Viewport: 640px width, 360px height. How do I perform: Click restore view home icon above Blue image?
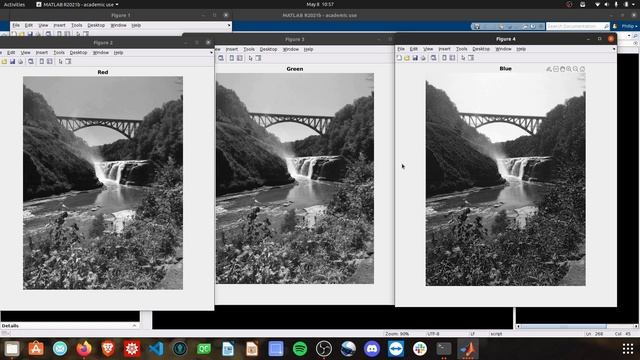(582, 69)
